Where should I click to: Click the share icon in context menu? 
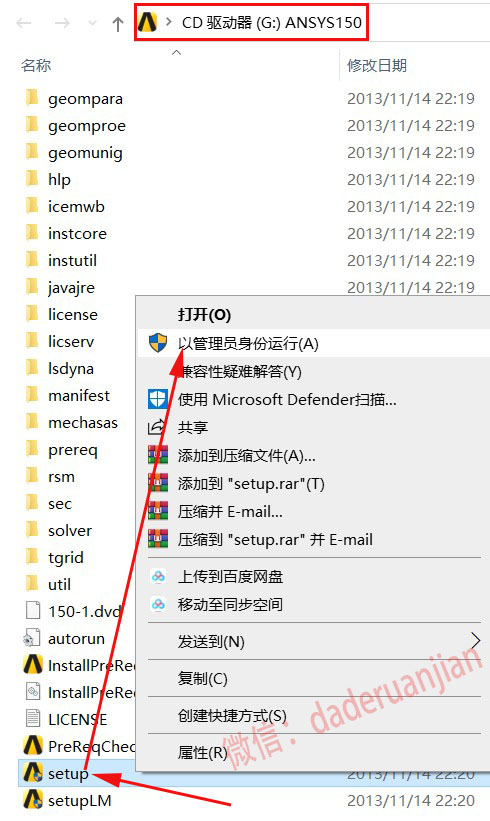coord(157,427)
